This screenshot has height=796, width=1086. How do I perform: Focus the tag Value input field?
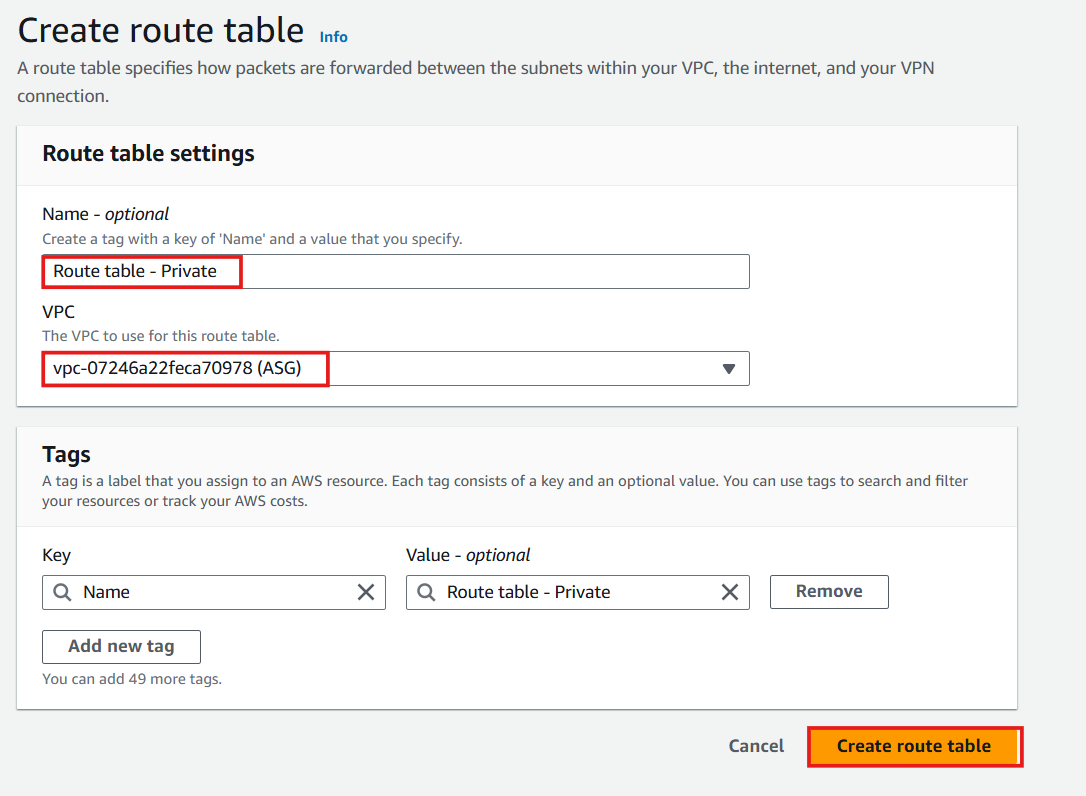[578, 592]
